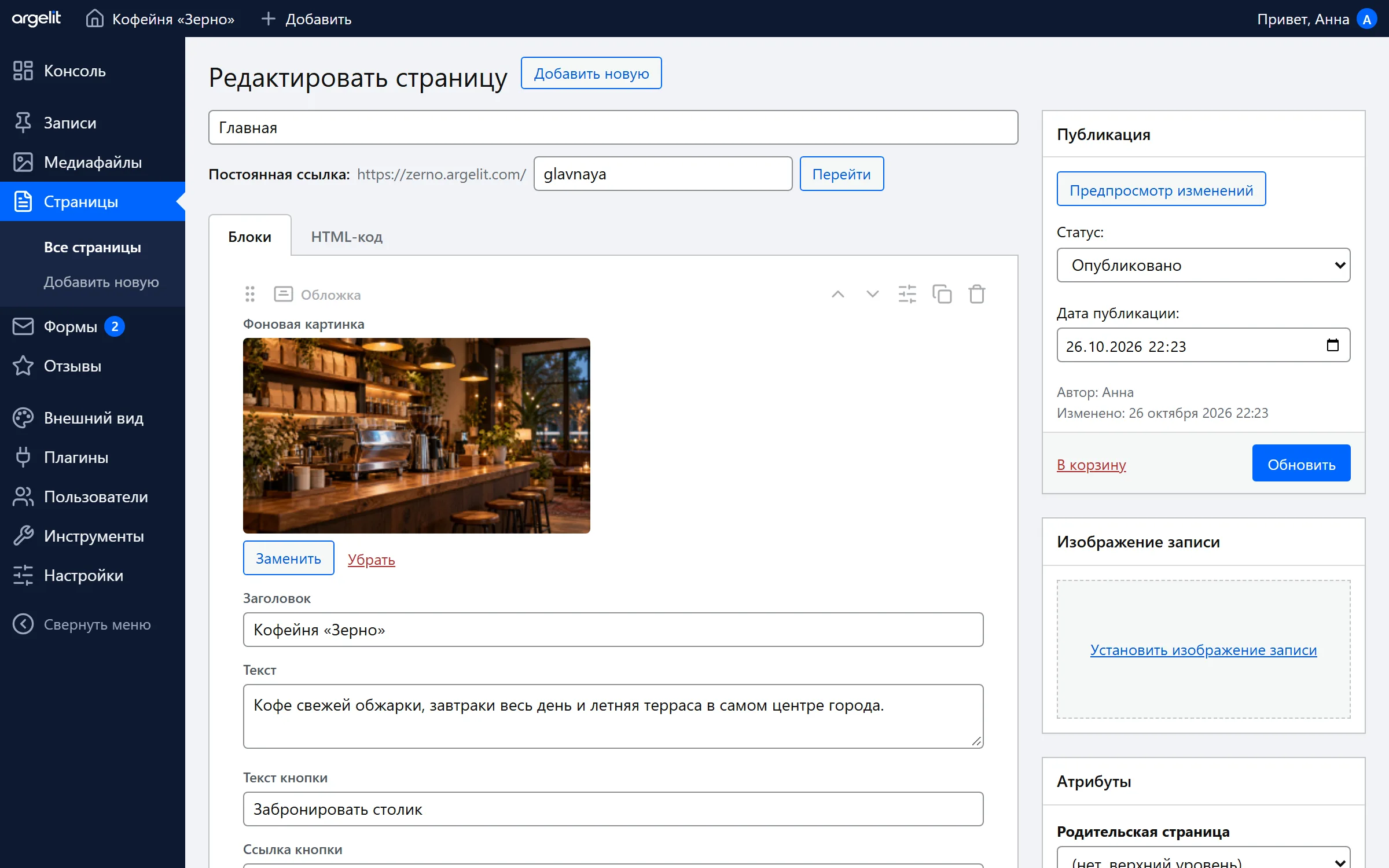Move the page to trash via В корзину

point(1091,464)
